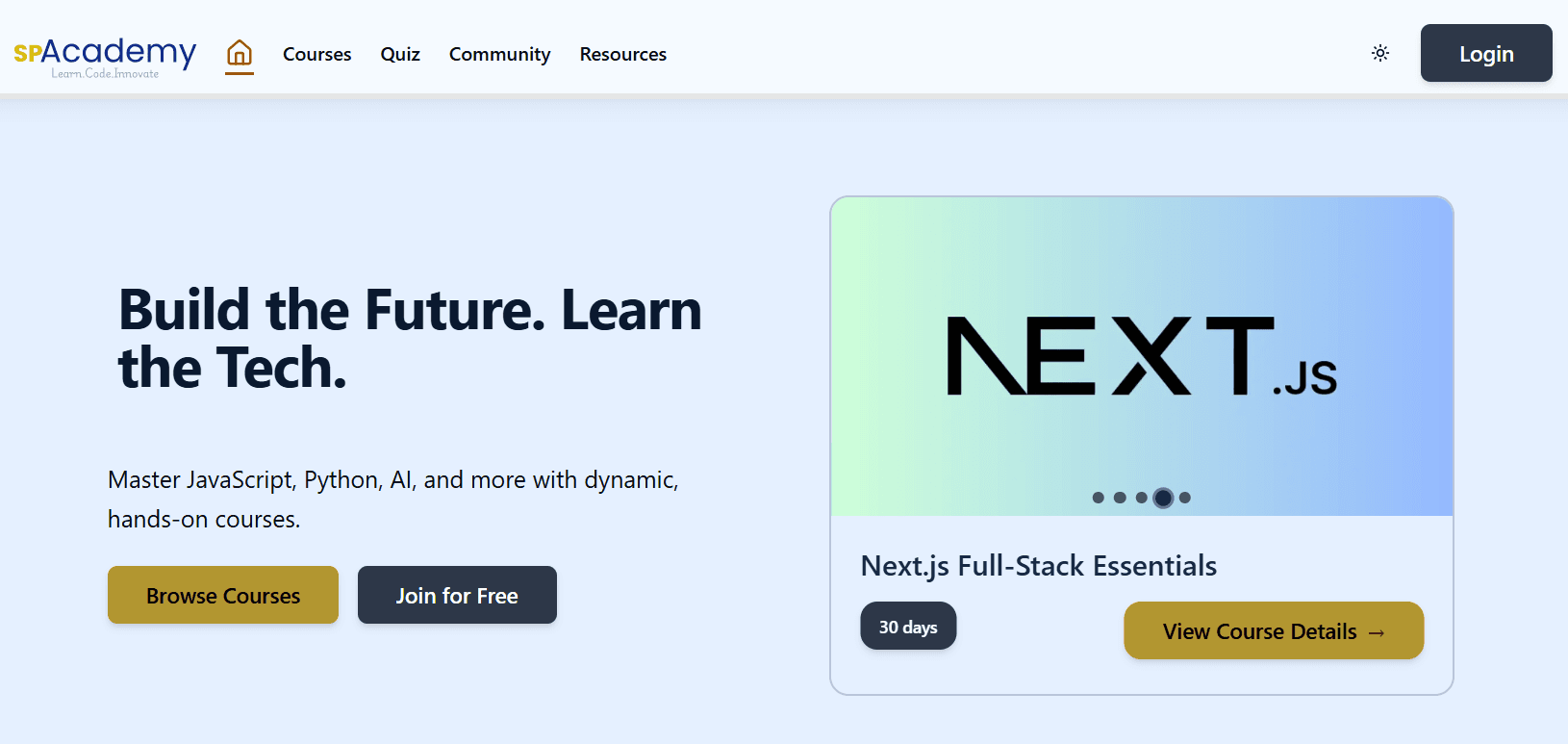Viewport: 1568px width, 744px height.
Task: Select the active fourth carousel dot
Action: coord(1163,498)
